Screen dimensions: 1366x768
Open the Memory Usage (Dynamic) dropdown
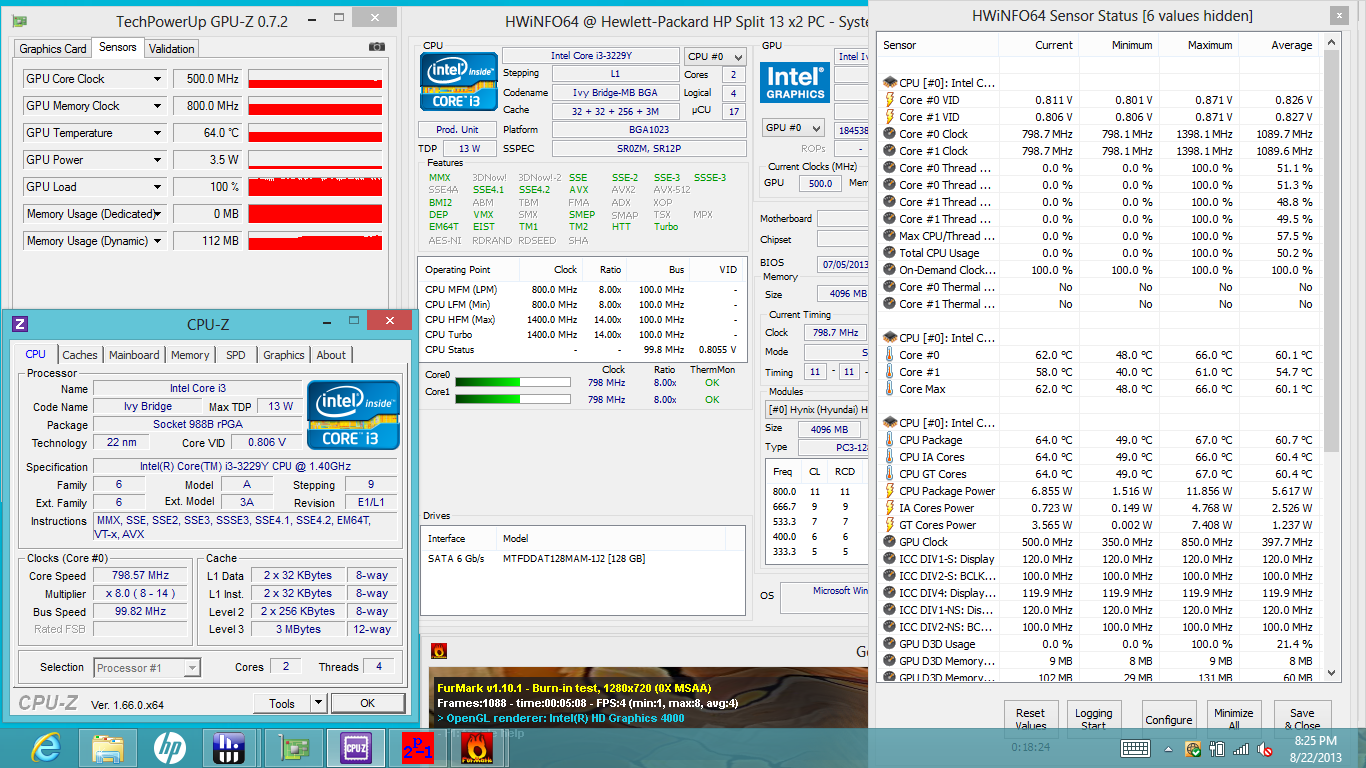click(157, 241)
